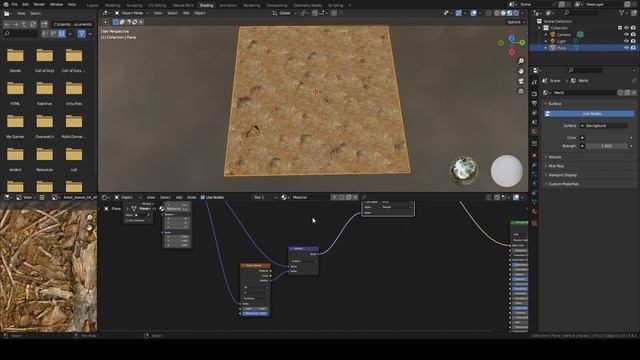Click the viewport zoom magnifier icon
The width and height of the screenshot is (640, 360).
point(521,61)
